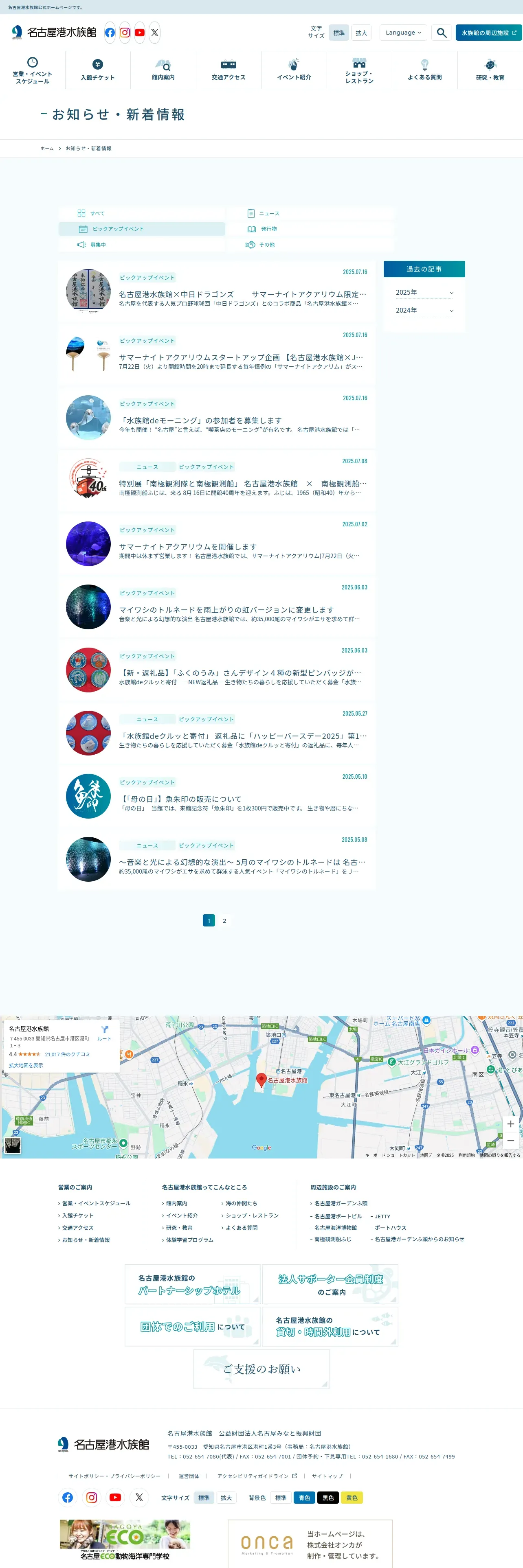Click the Nagoya Aquarium logo in header
This screenshot has height=1568, width=523.
(x=54, y=32)
